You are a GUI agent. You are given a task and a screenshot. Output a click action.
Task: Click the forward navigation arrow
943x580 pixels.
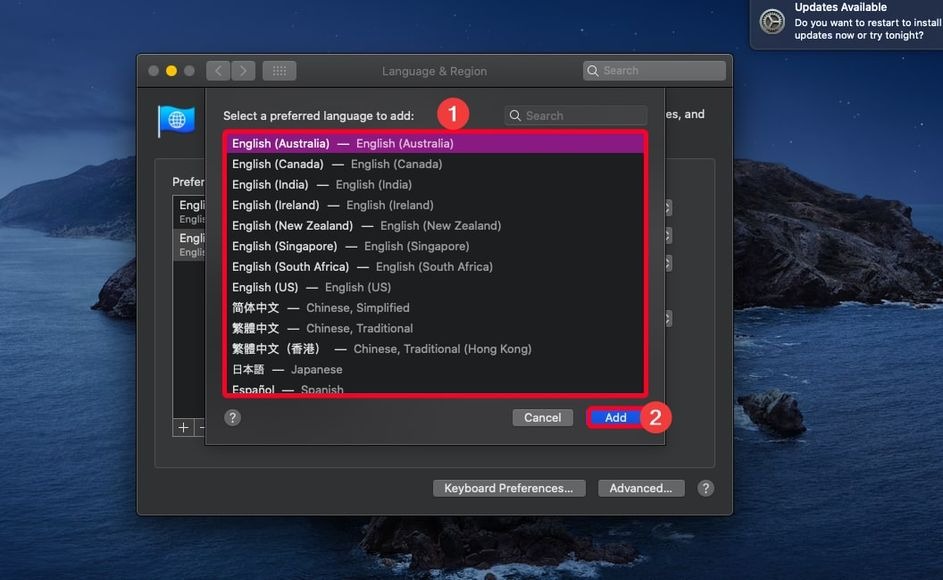[x=243, y=70]
